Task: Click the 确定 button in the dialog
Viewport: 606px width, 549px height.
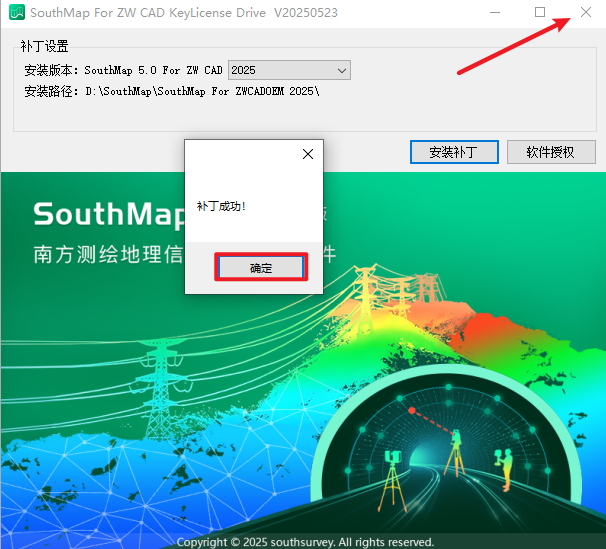Action: (261, 267)
